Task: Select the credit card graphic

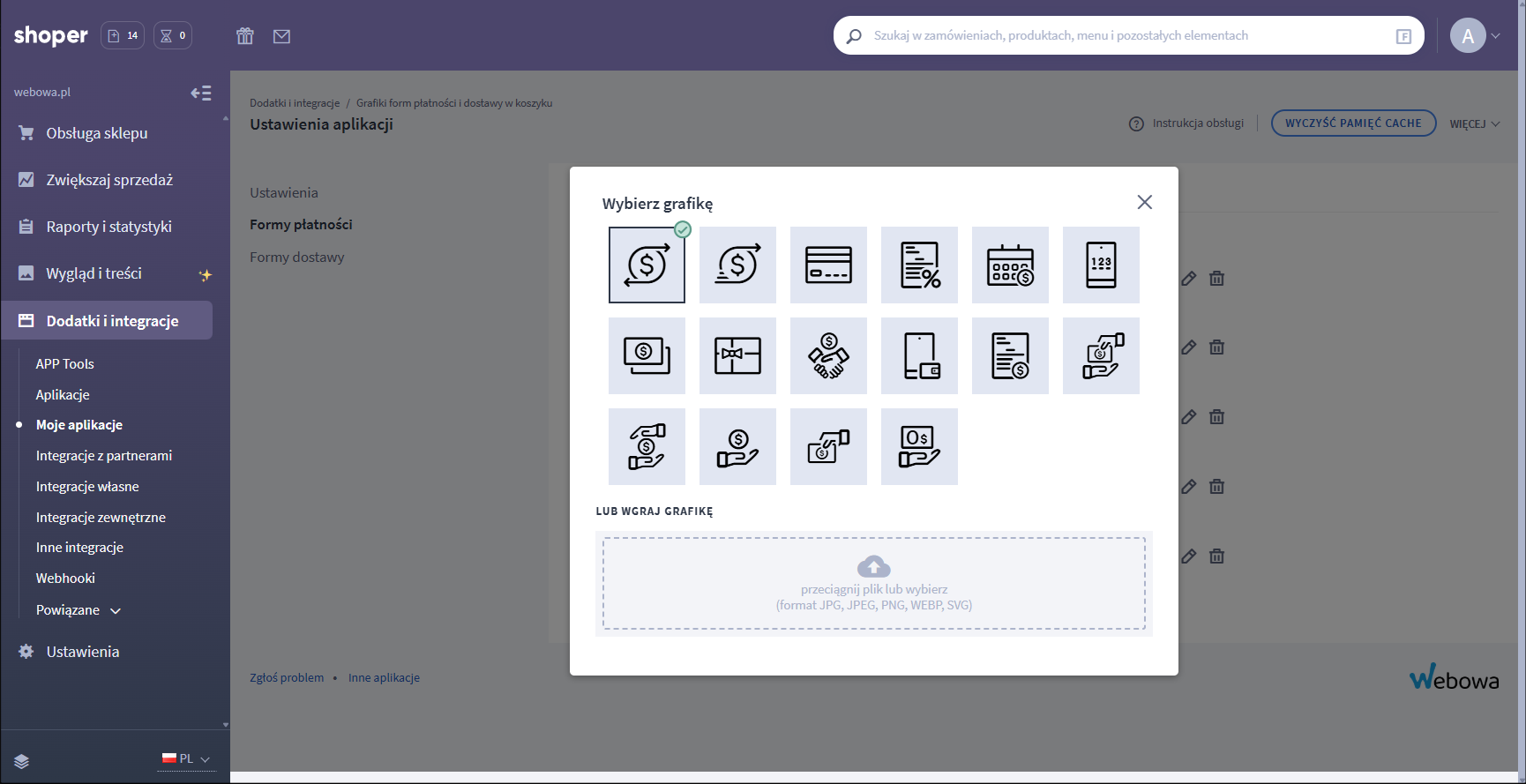Action: pyautogui.click(x=828, y=265)
